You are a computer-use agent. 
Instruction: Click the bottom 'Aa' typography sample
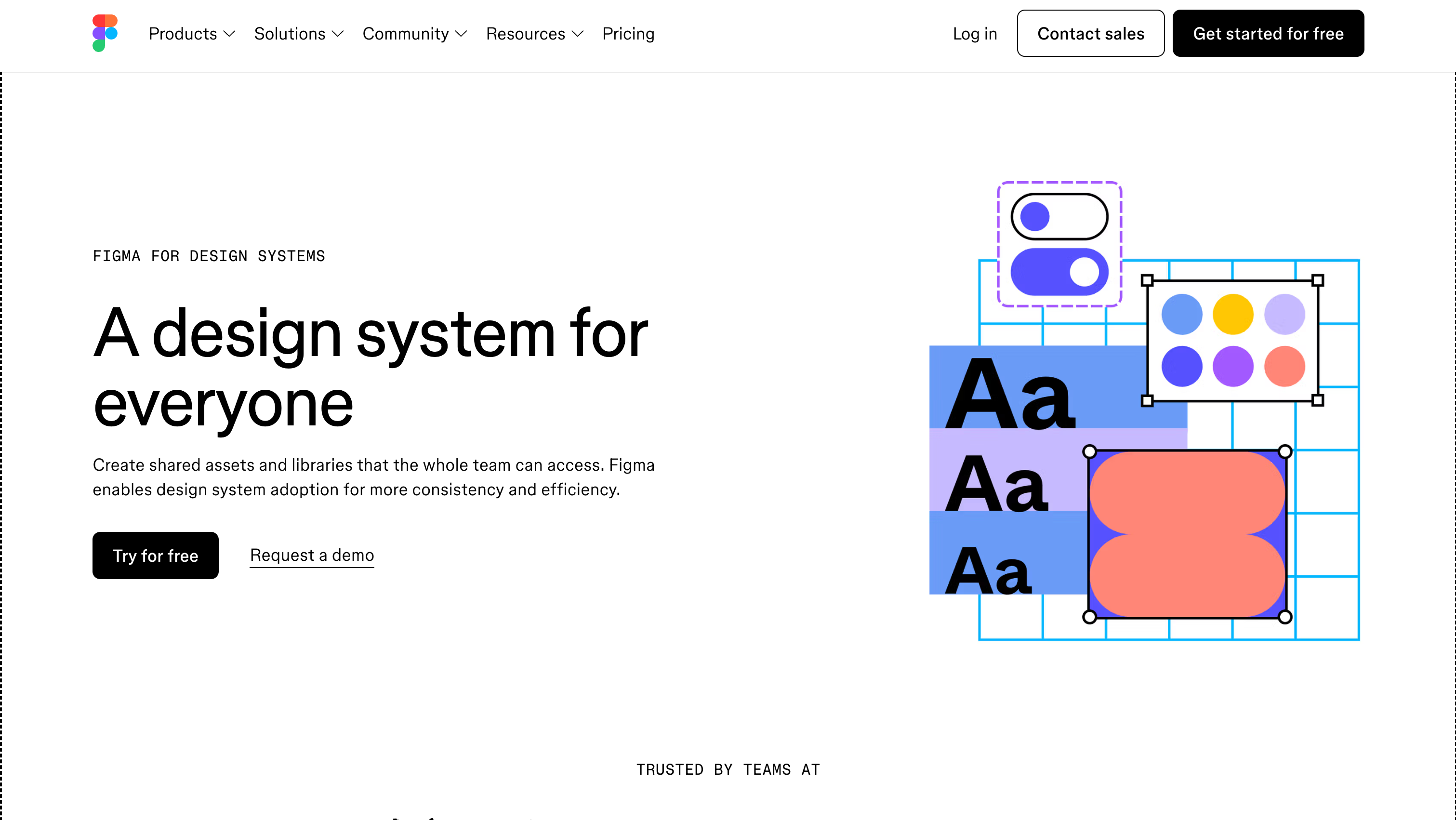[x=988, y=570]
